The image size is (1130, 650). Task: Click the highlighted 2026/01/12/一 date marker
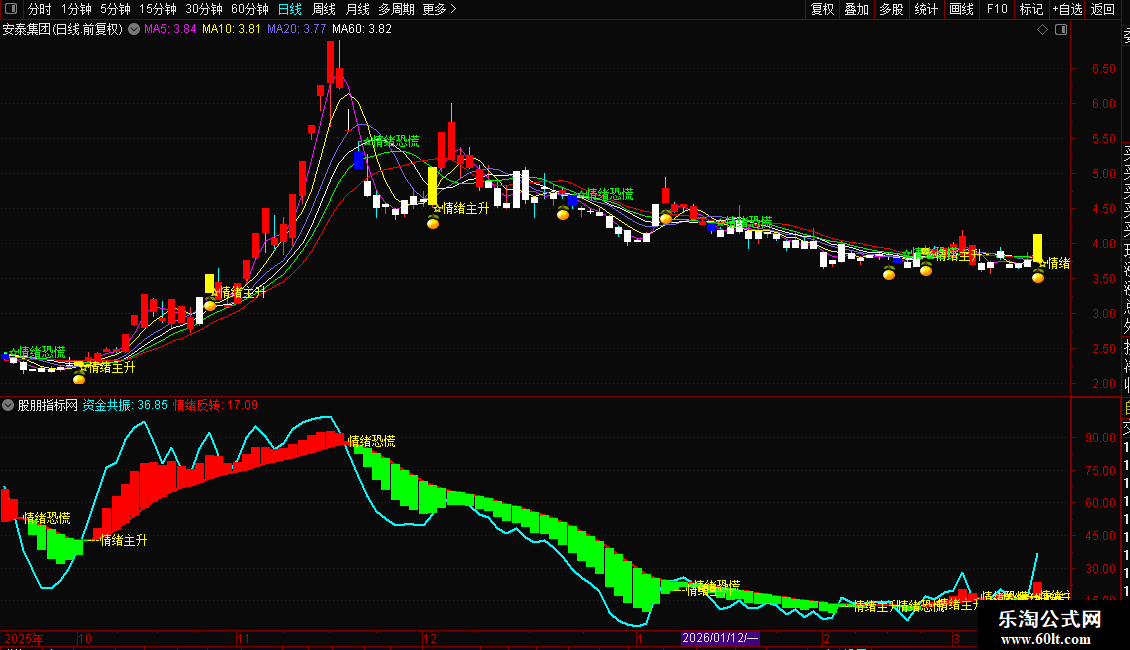click(720, 638)
